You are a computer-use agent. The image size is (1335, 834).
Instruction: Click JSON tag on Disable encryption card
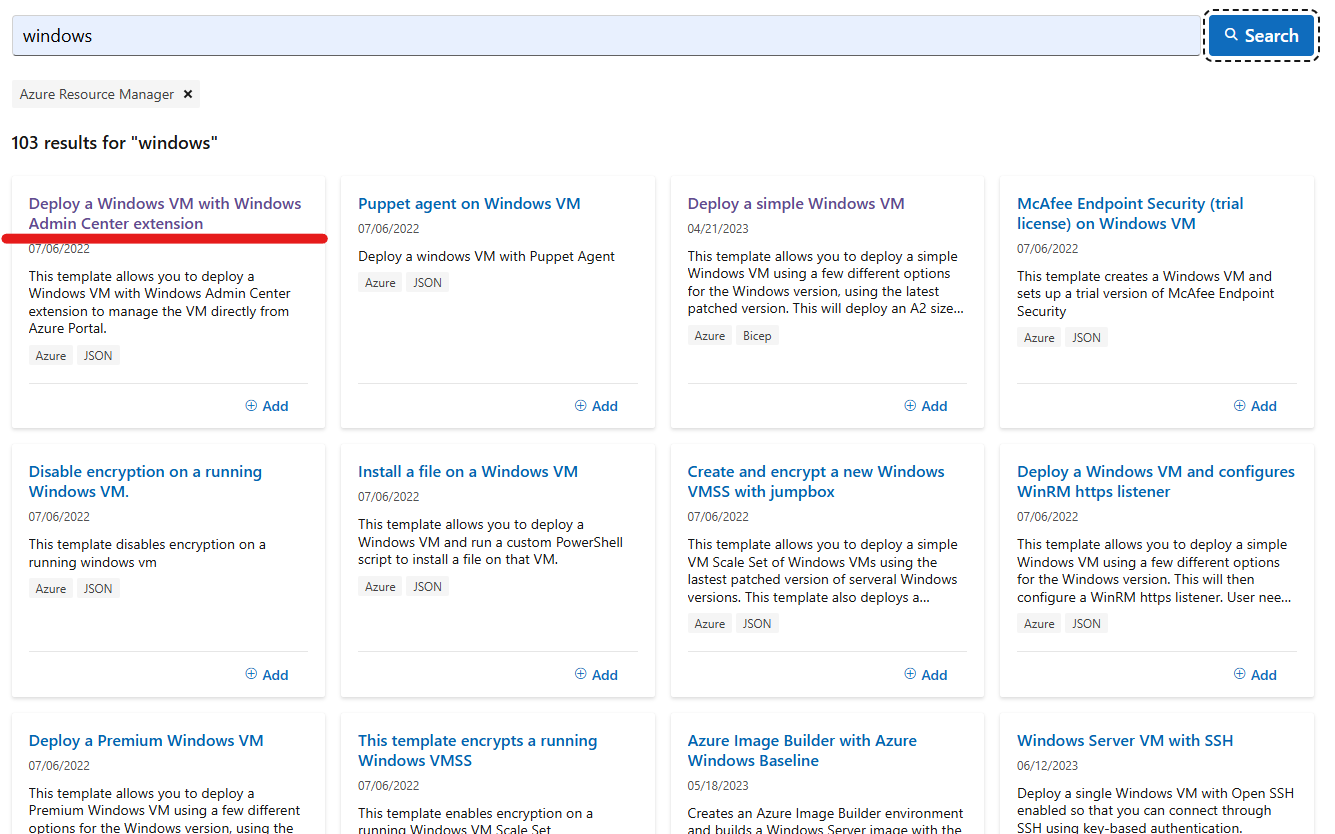[98, 589]
